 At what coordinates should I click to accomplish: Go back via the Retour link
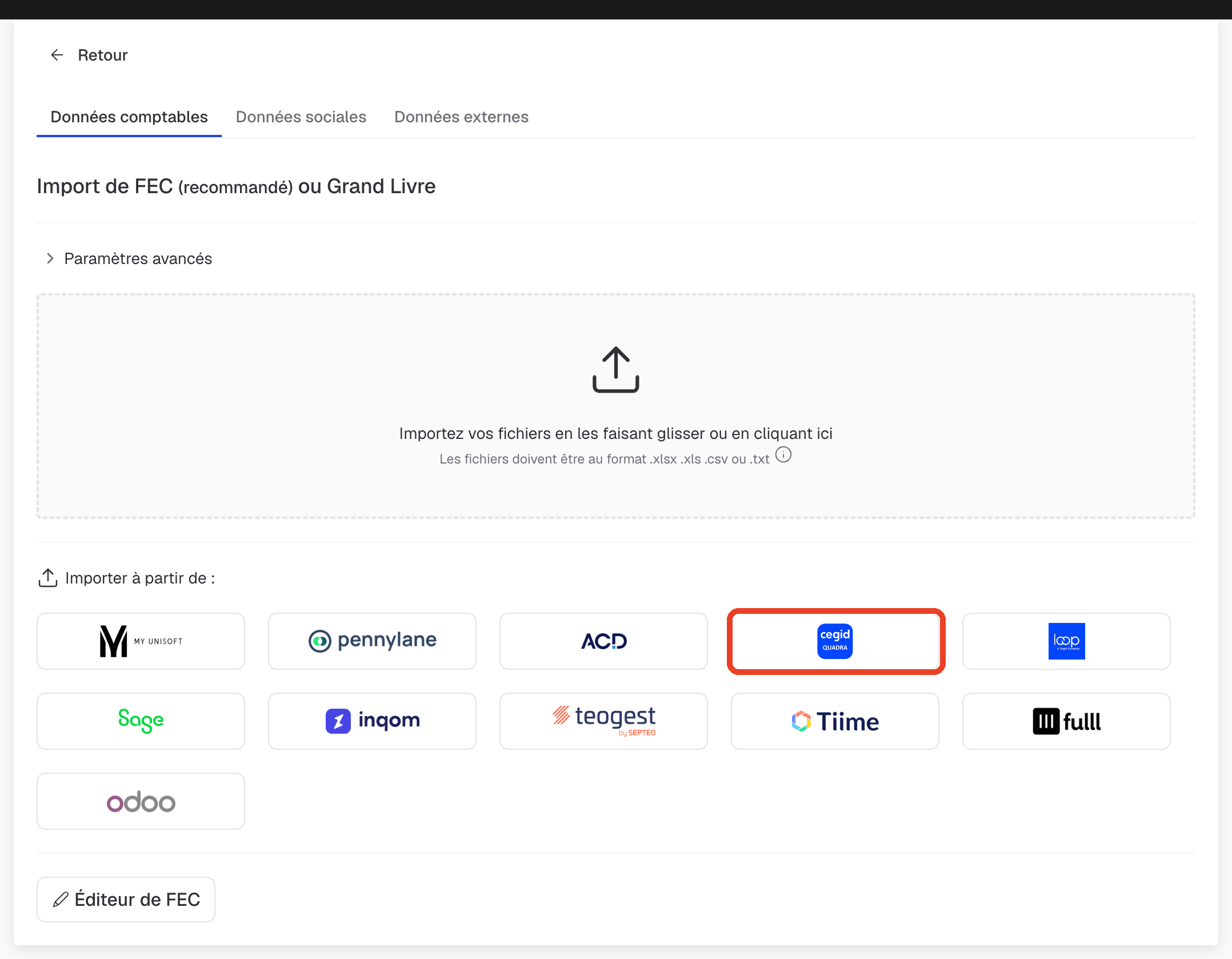pyautogui.click(x=102, y=55)
